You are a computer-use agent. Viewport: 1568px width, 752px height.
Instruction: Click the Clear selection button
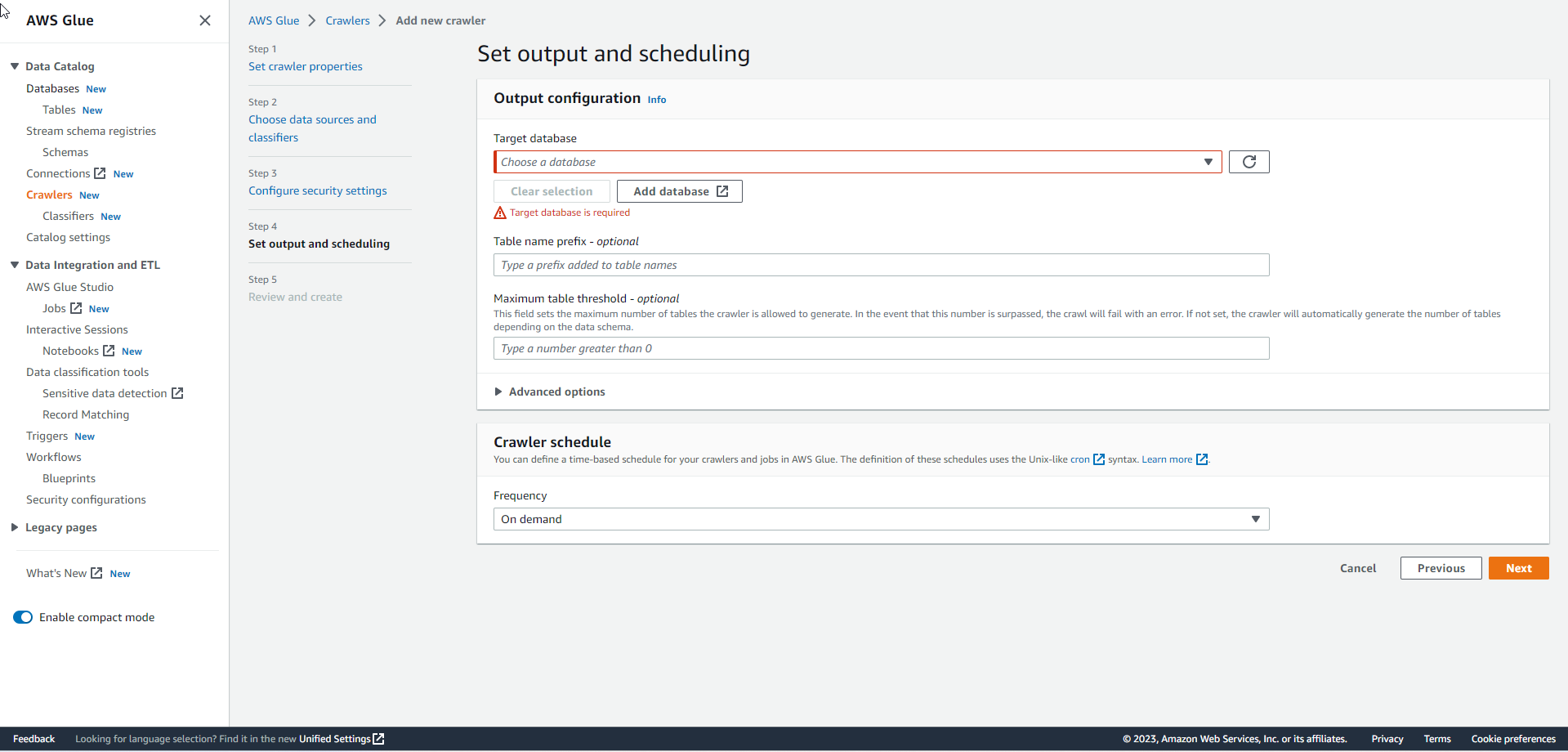[552, 191]
